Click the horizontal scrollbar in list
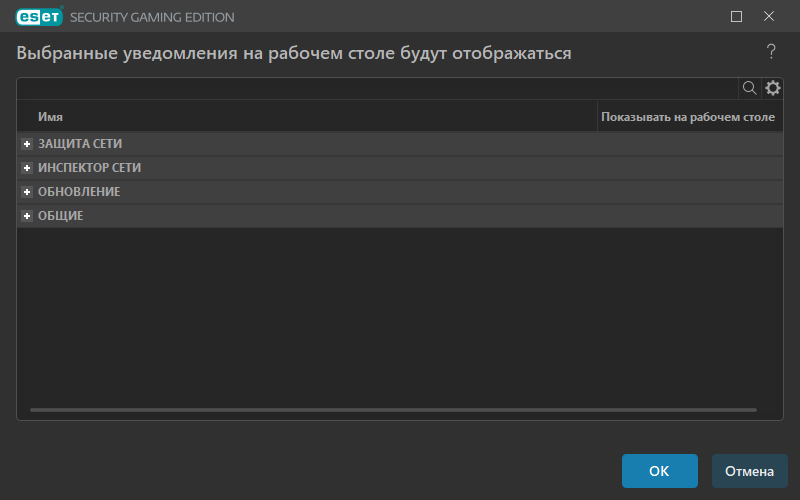The width and height of the screenshot is (800, 500). click(393, 410)
